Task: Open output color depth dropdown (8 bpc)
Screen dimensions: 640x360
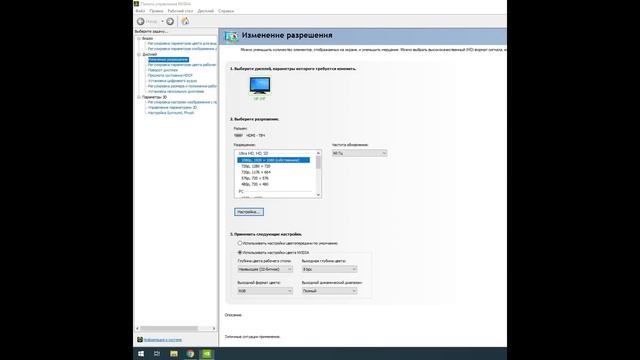Action: (x=329, y=269)
